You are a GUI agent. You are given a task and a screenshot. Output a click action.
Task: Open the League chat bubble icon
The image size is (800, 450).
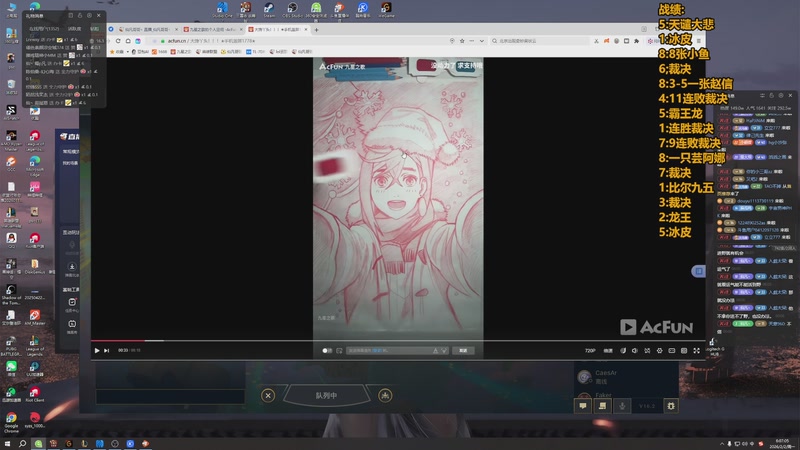click(x=583, y=406)
